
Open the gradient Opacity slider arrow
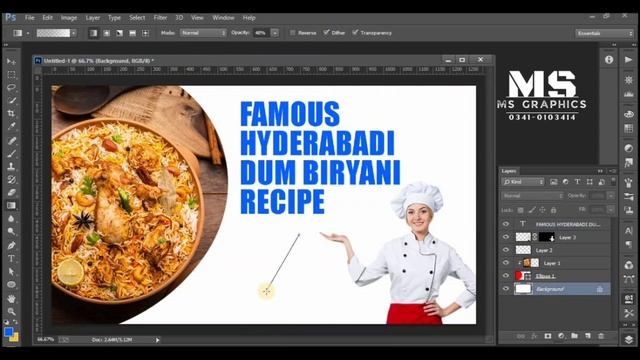click(275, 33)
